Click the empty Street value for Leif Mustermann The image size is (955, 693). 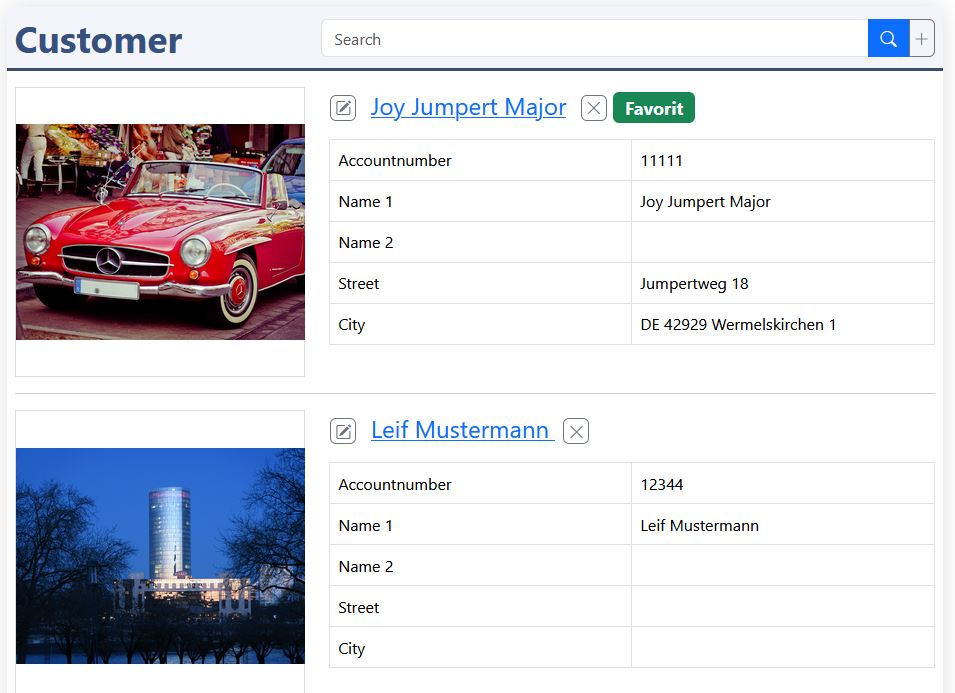point(782,607)
